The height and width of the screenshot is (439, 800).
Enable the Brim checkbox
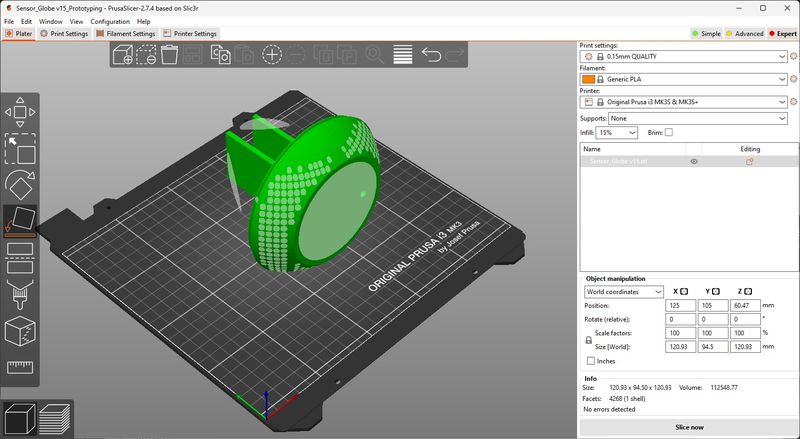pyautogui.click(x=669, y=132)
